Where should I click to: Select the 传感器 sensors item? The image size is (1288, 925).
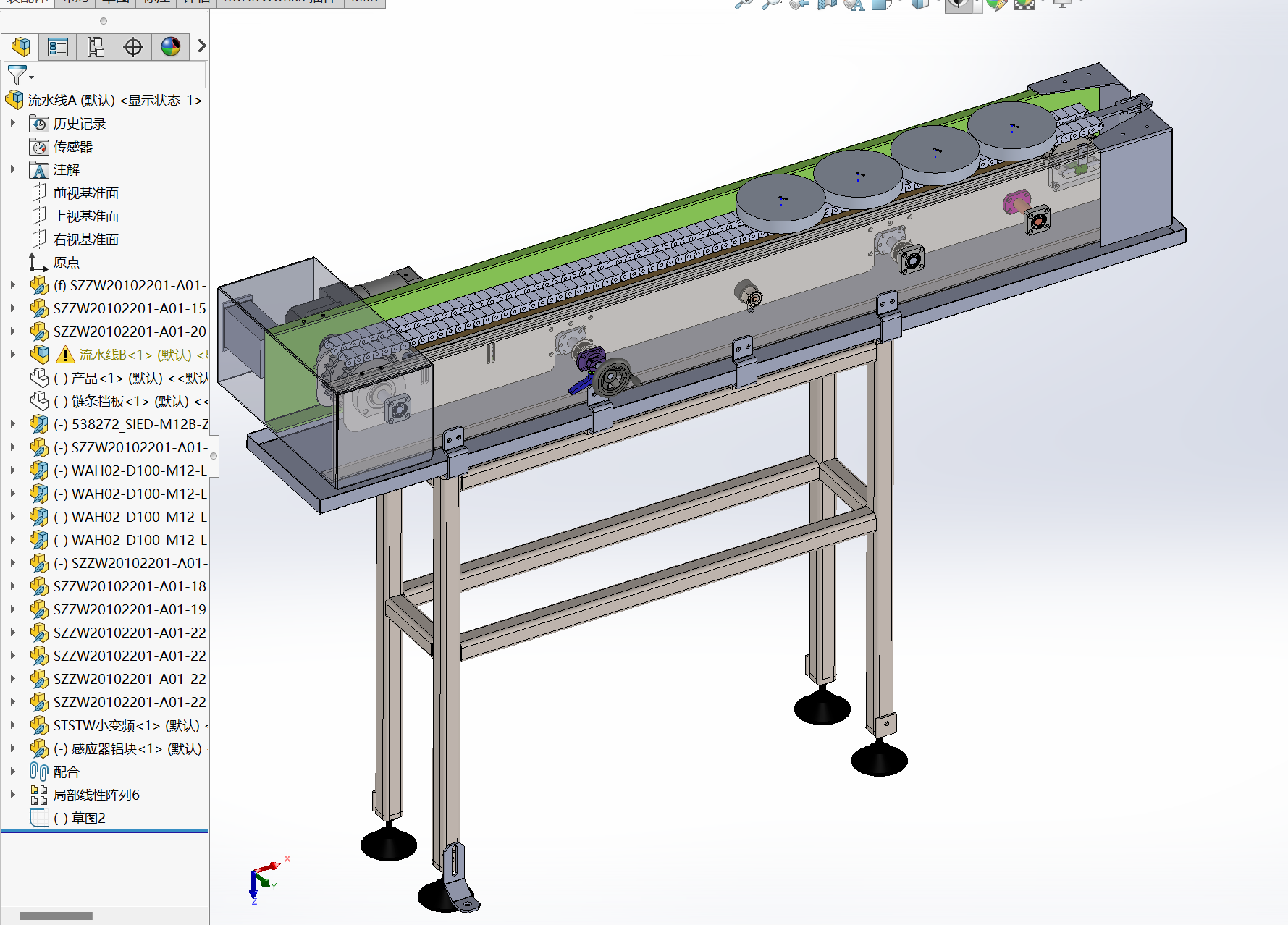click(72, 147)
